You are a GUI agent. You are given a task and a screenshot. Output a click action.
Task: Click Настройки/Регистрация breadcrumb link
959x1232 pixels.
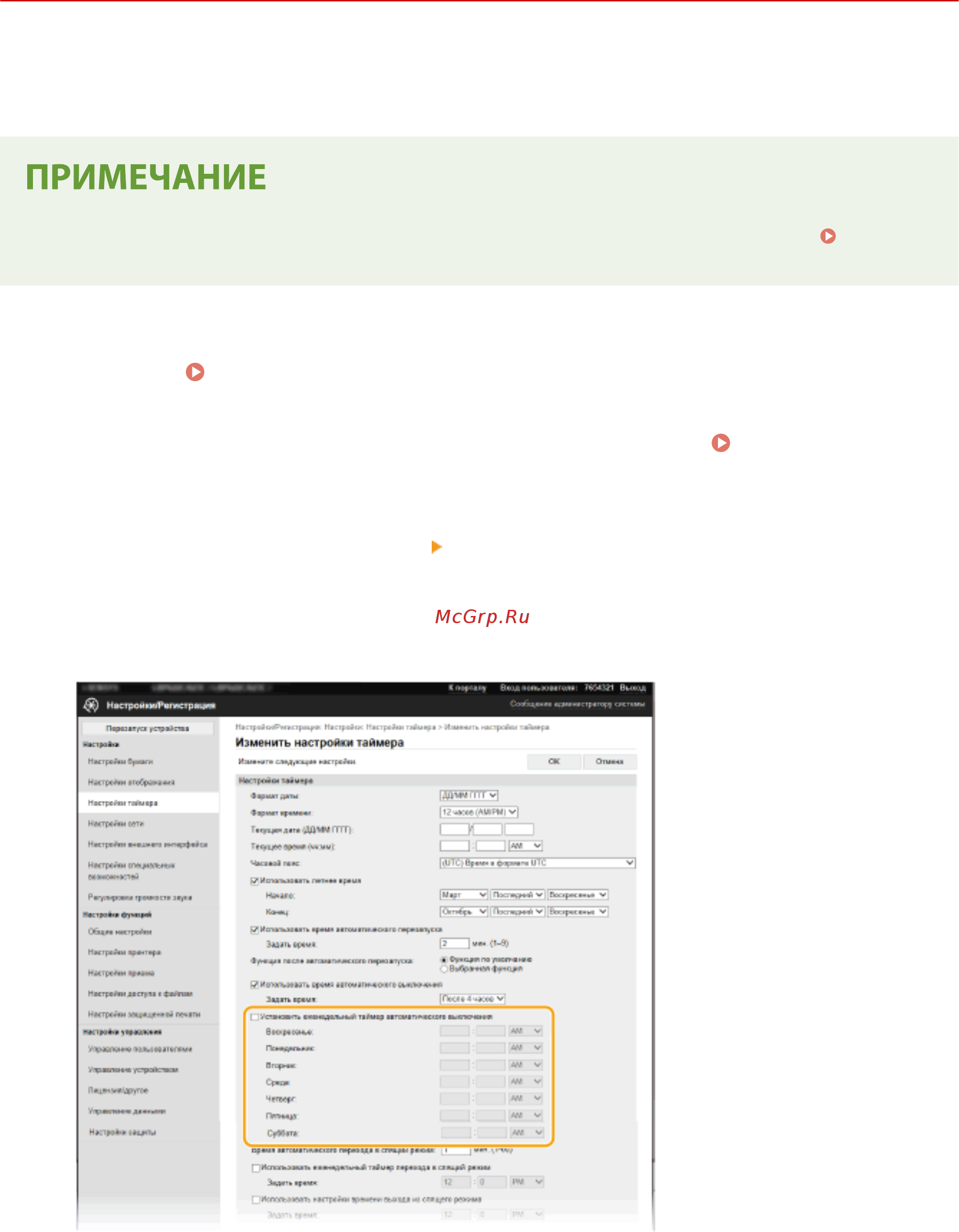(x=277, y=727)
